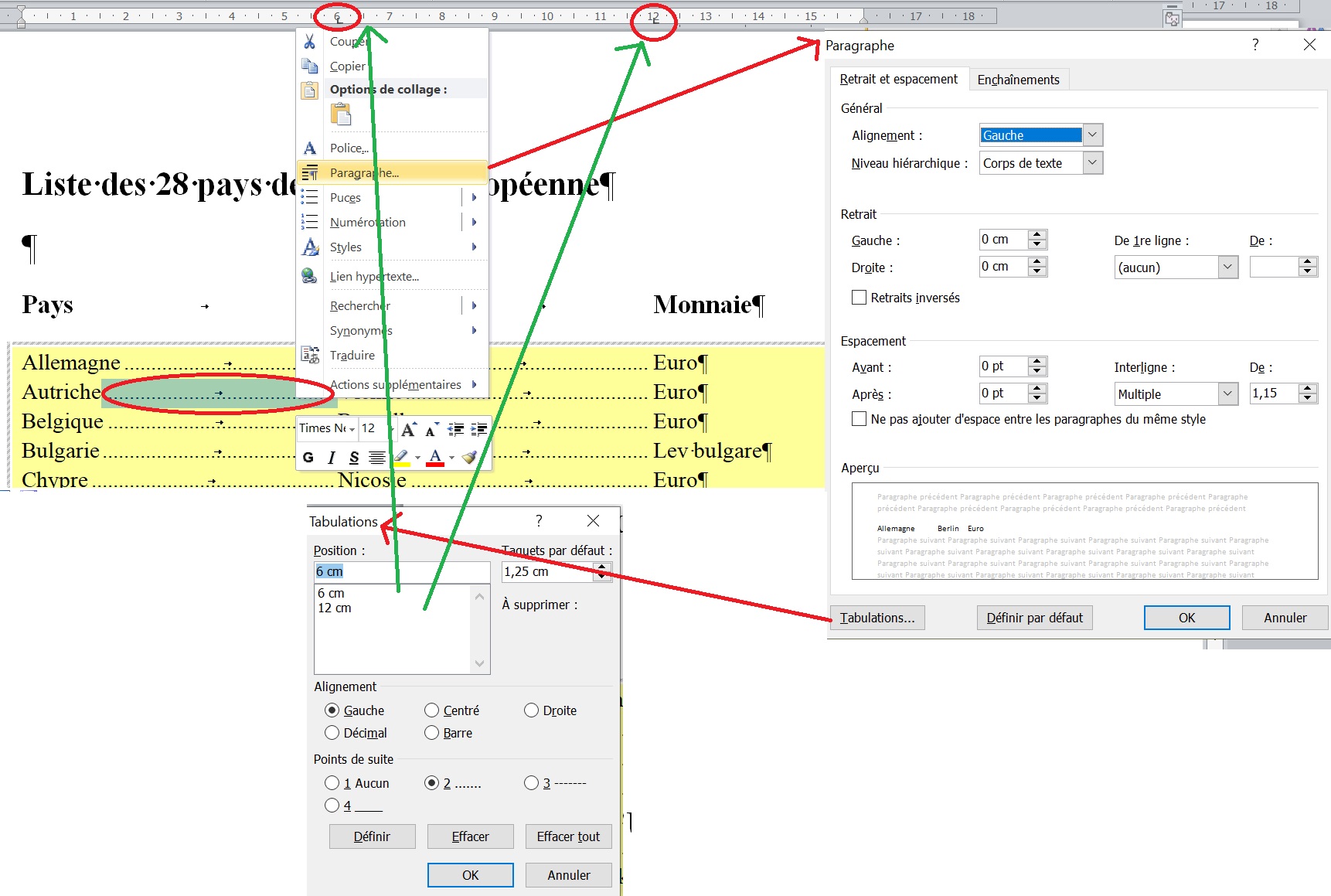Choose Paragraphe... in the context menu

pos(364,172)
